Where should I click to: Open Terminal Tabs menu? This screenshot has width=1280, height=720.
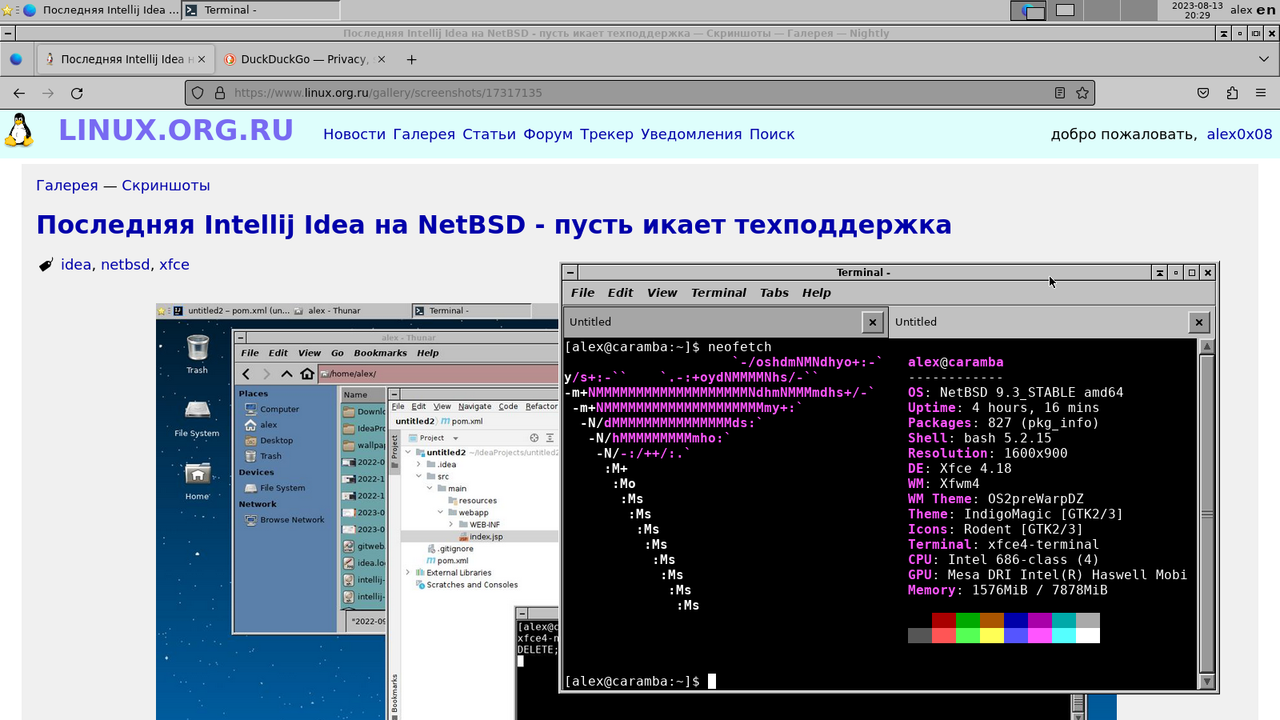(x=774, y=293)
